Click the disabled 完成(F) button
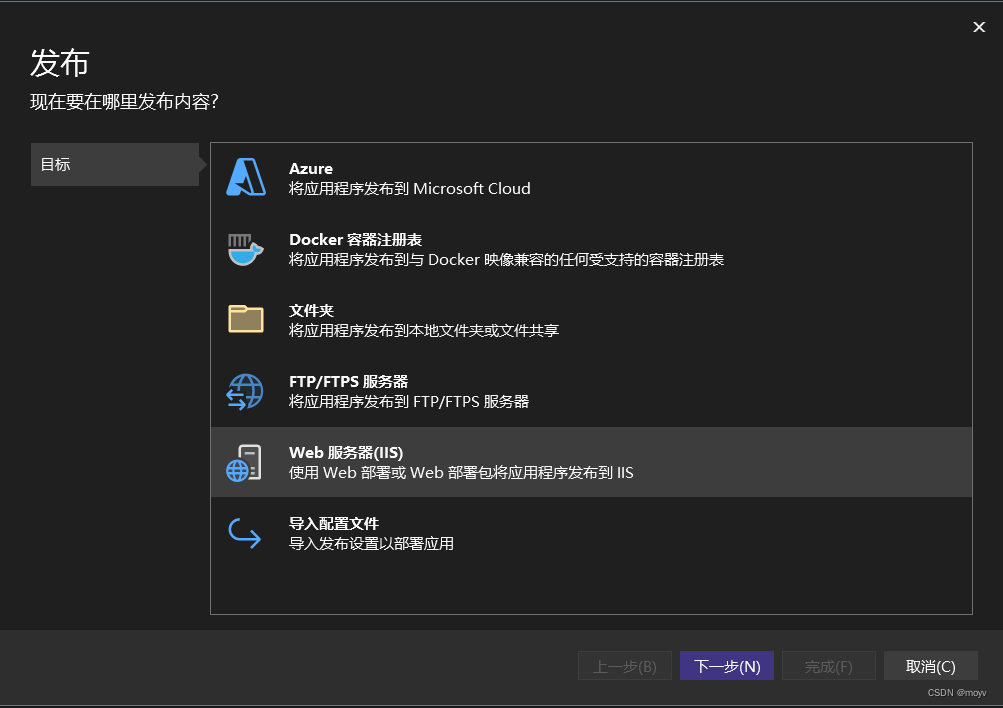This screenshot has width=1003, height=708. point(828,666)
